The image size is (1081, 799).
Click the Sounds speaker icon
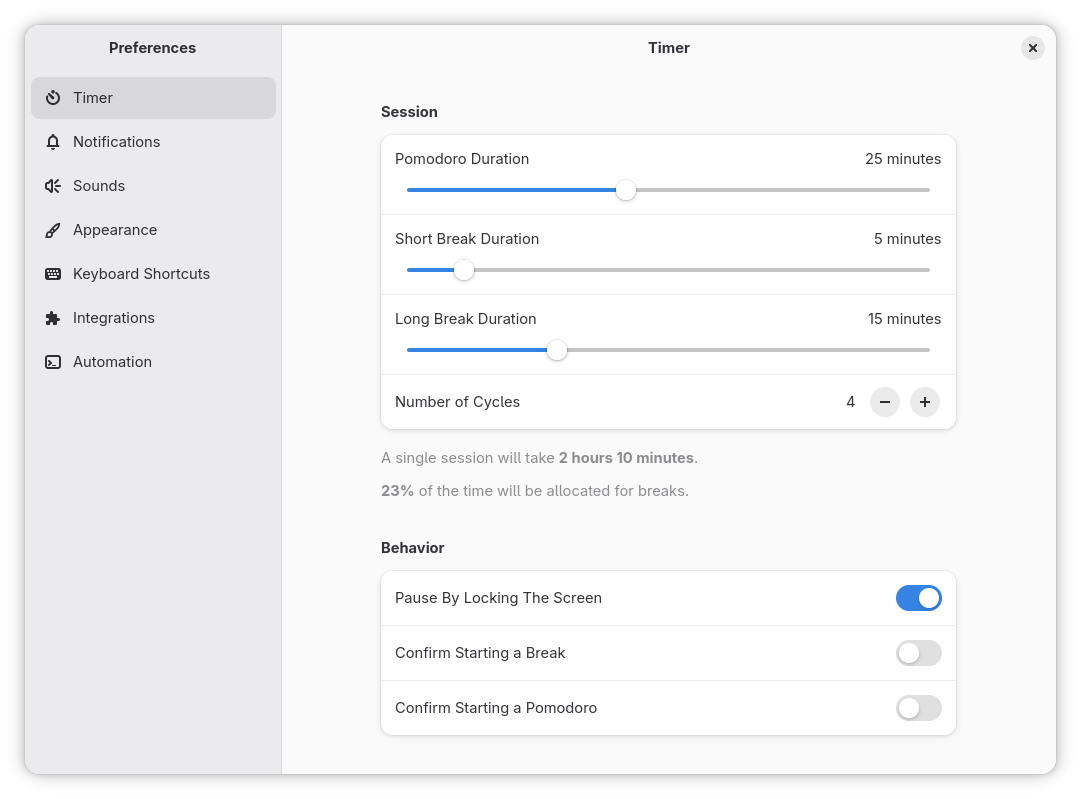pos(53,186)
